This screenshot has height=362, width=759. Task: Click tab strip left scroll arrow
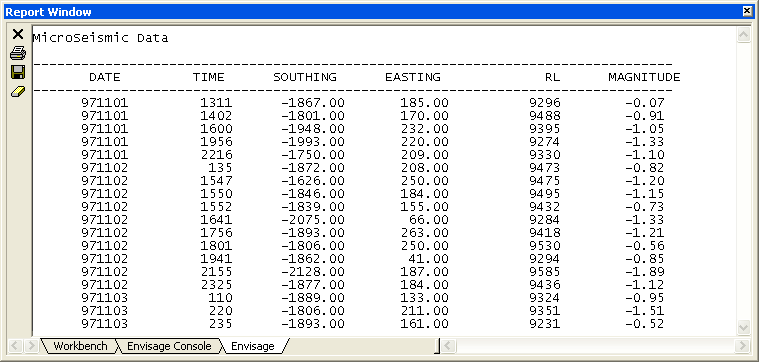(15, 346)
